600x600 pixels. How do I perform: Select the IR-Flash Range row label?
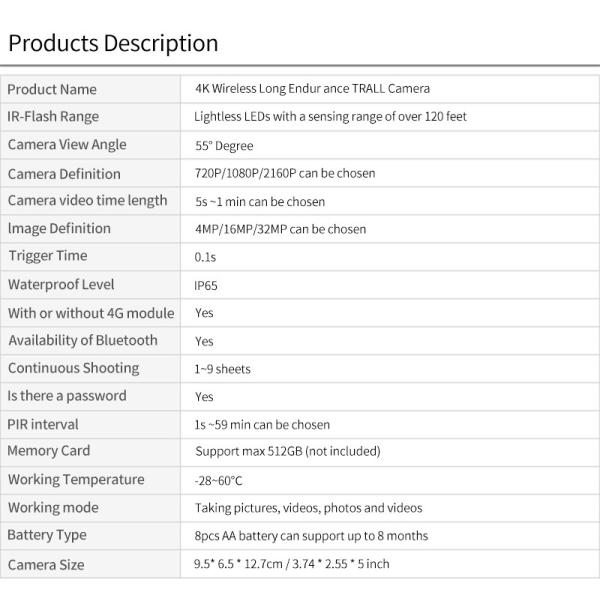[53, 116]
